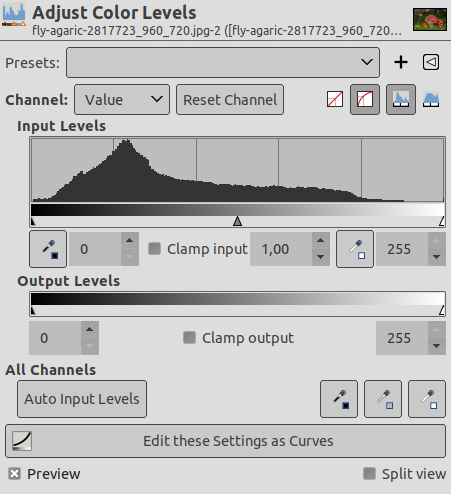
Task: Open the Presets dropdown
Action: (223, 62)
